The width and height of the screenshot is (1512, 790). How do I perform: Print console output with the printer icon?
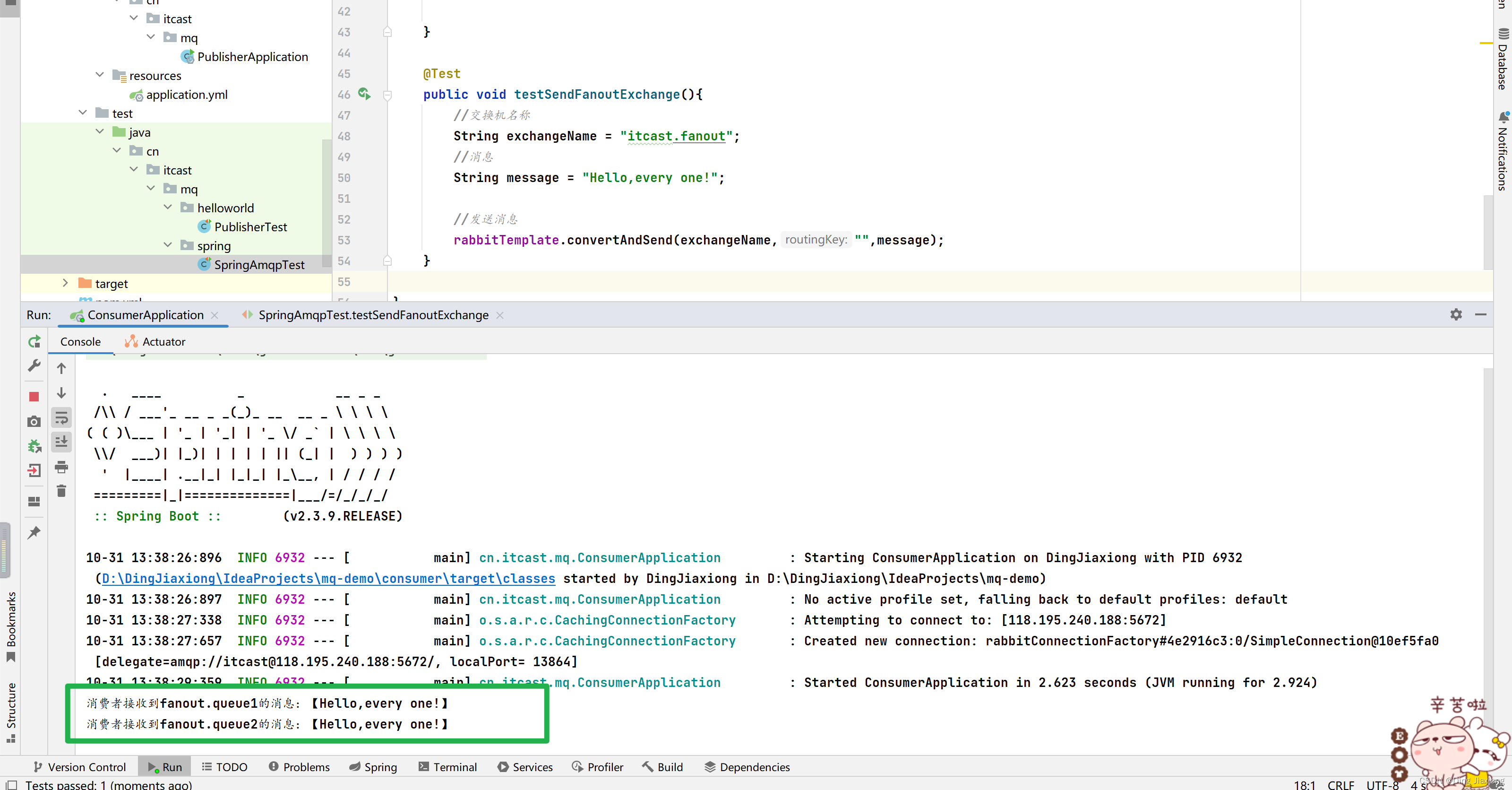(61, 468)
